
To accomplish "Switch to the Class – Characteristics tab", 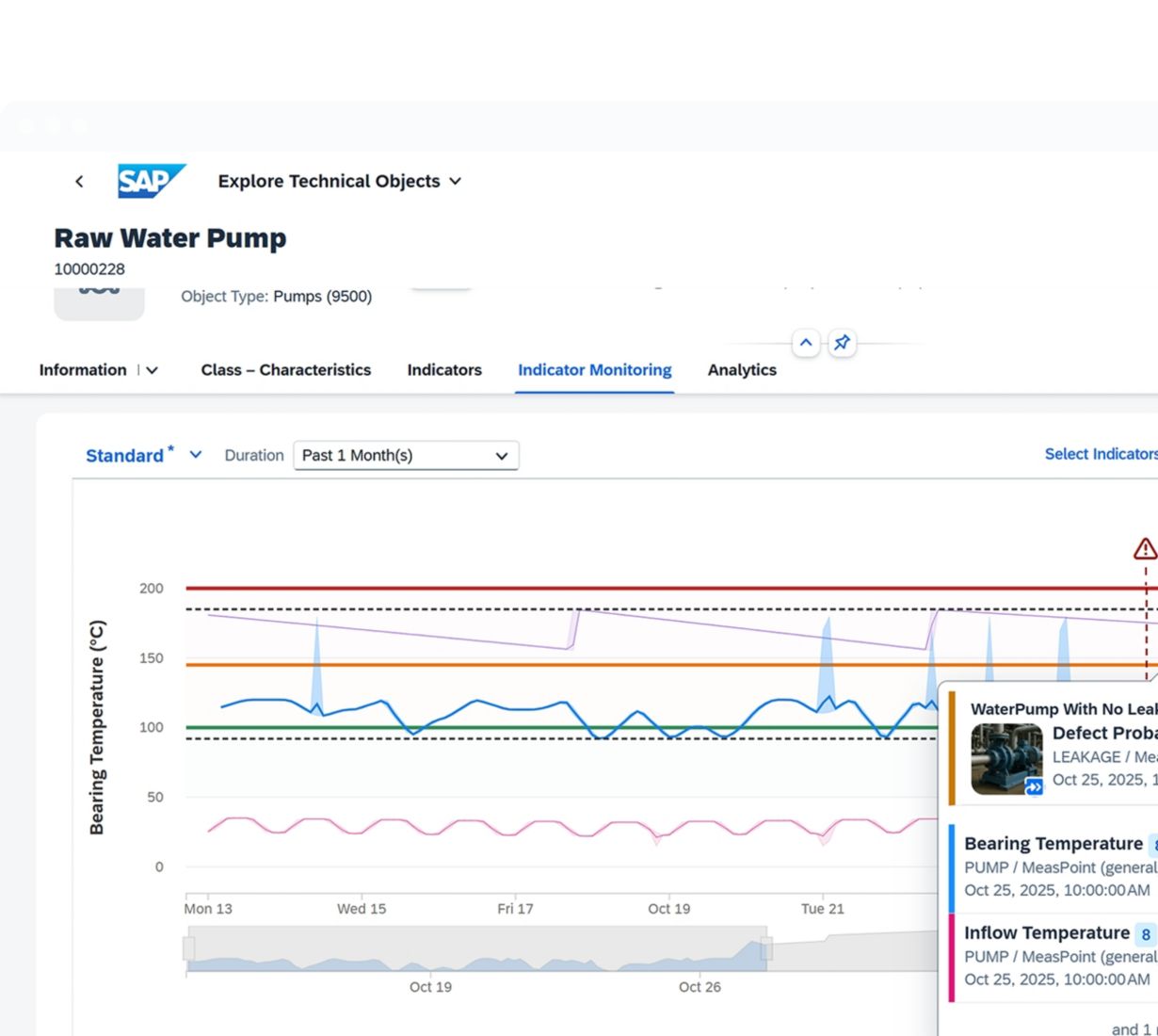I will point(285,370).
